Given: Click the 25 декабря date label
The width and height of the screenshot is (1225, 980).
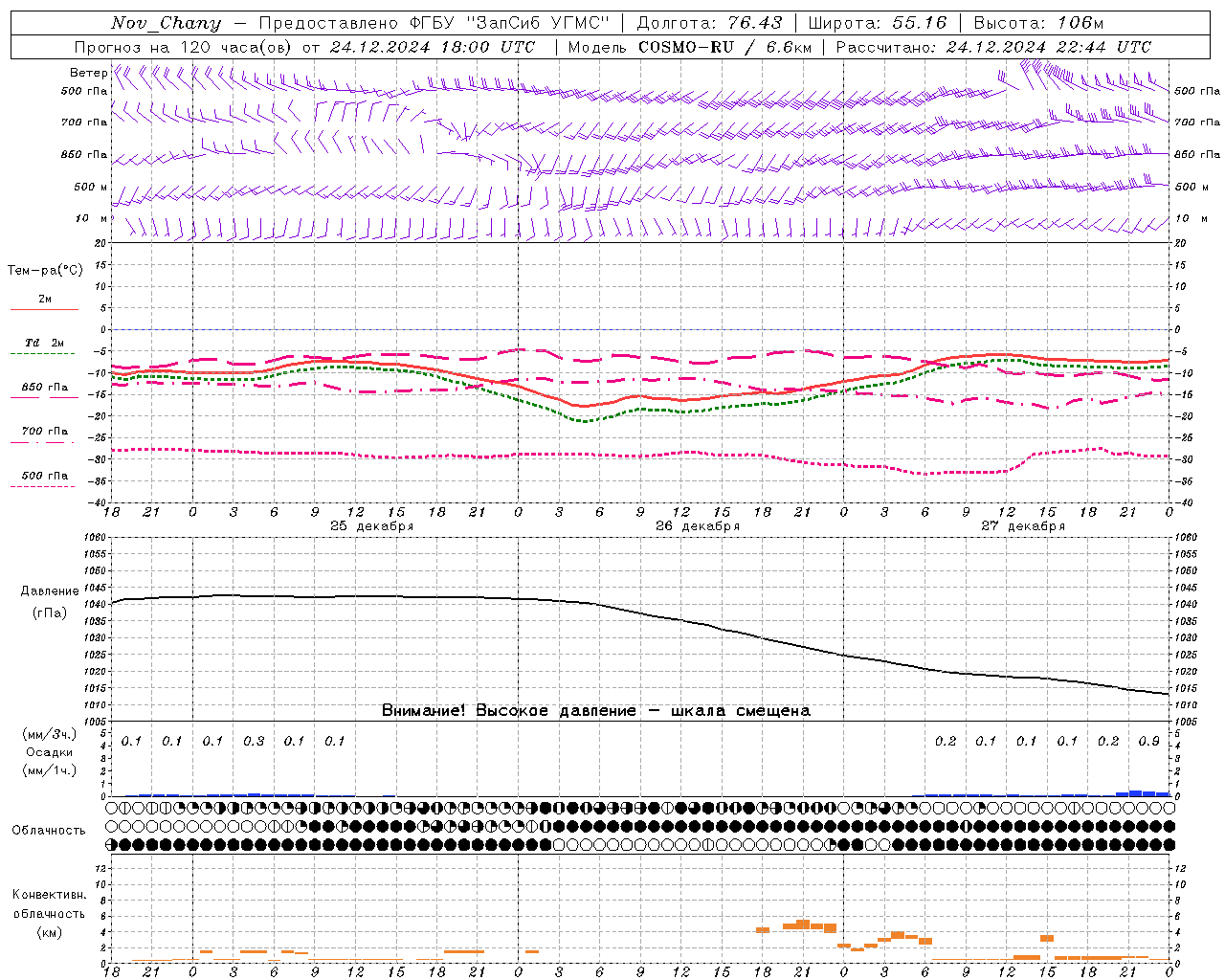Looking at the screenshot, I should point(371,526).
